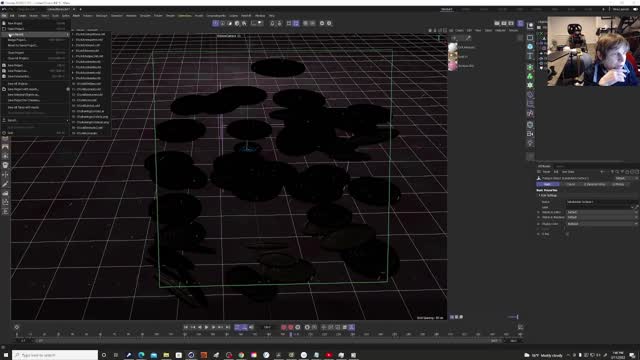
Task: Toggle the red Autokeying button
Action: [291, 327]
